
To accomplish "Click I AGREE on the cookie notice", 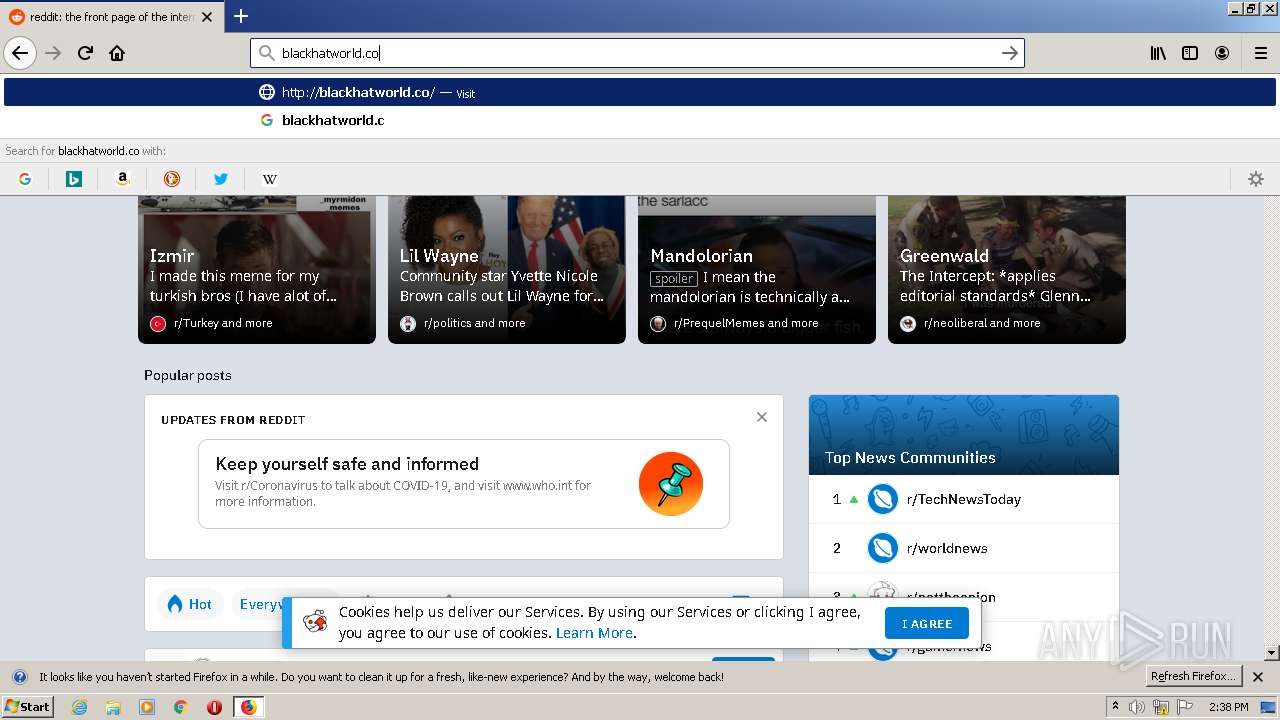I will (927, 623).
